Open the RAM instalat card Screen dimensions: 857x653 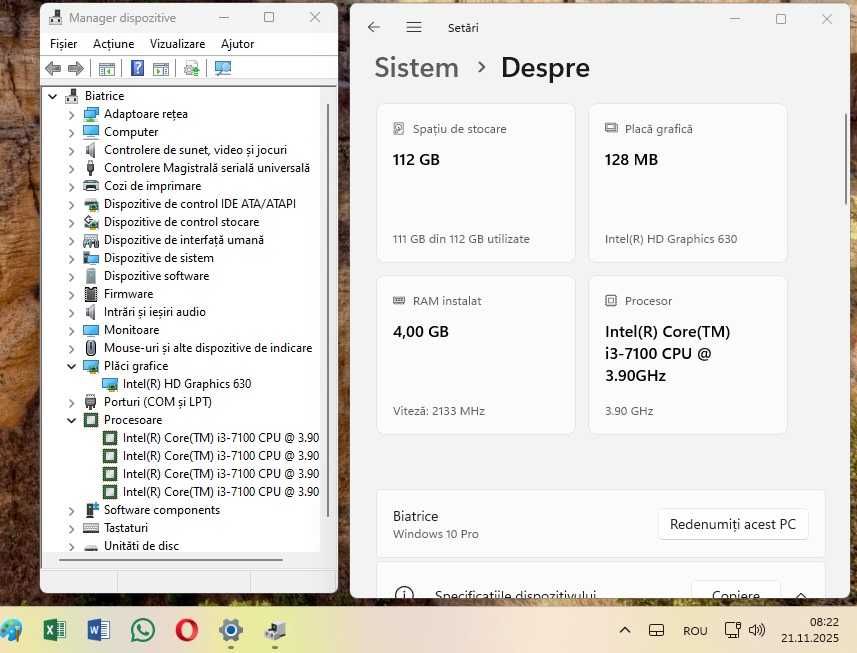pos(476,355)
